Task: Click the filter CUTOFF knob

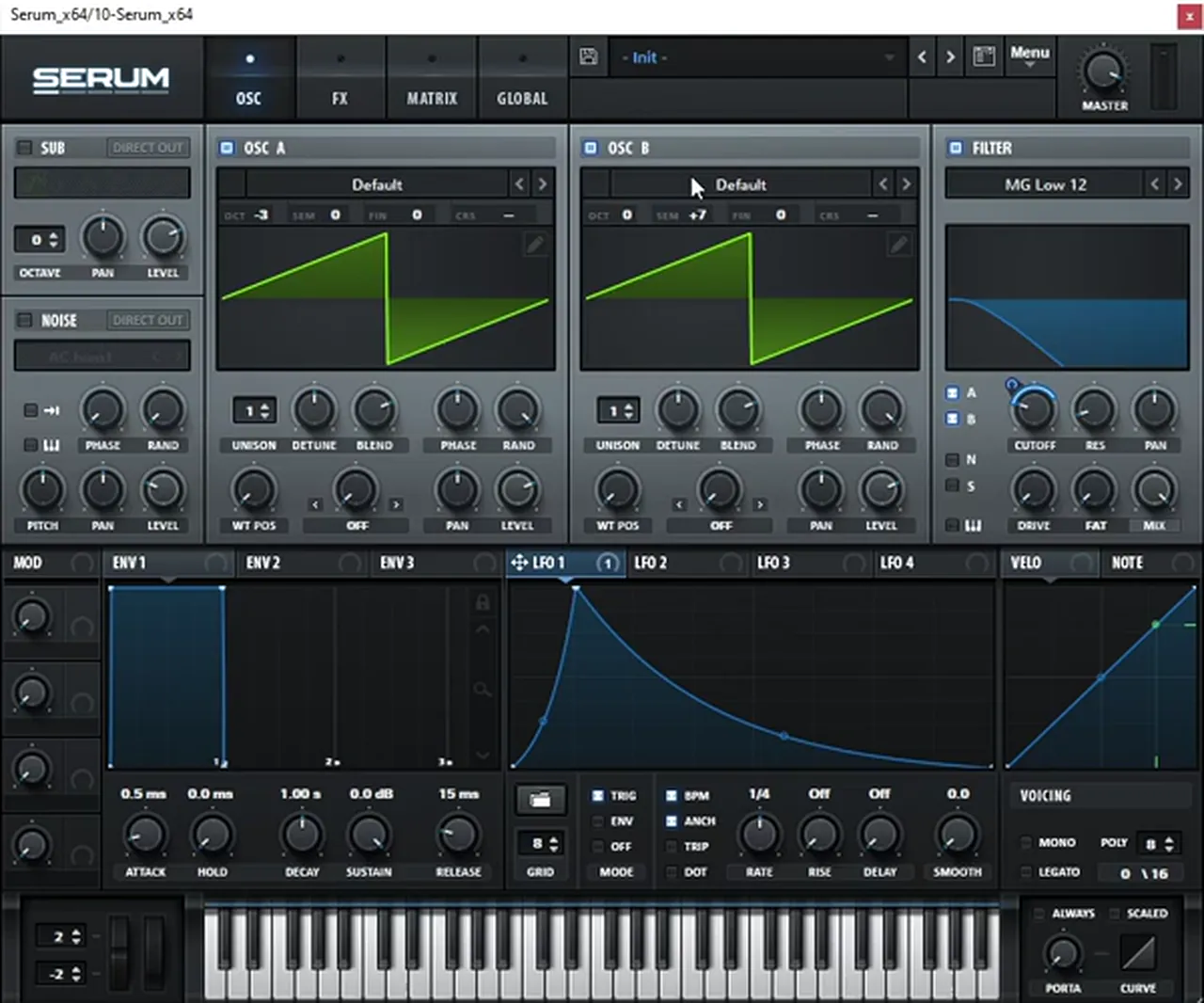Action: tap(1035, 410)
